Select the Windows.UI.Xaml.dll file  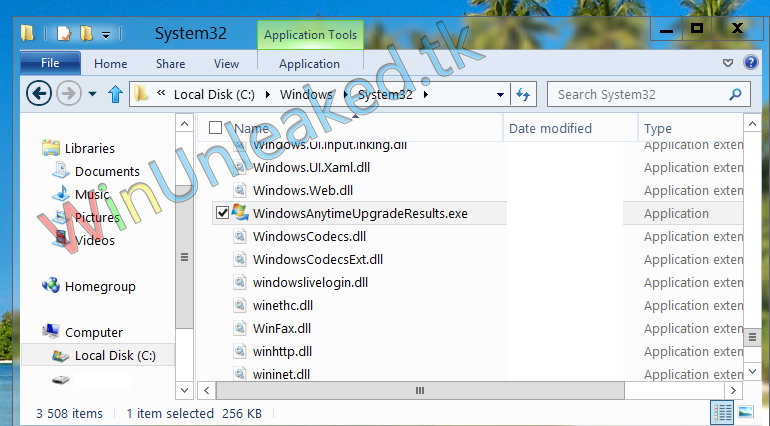tap(311, 168)
